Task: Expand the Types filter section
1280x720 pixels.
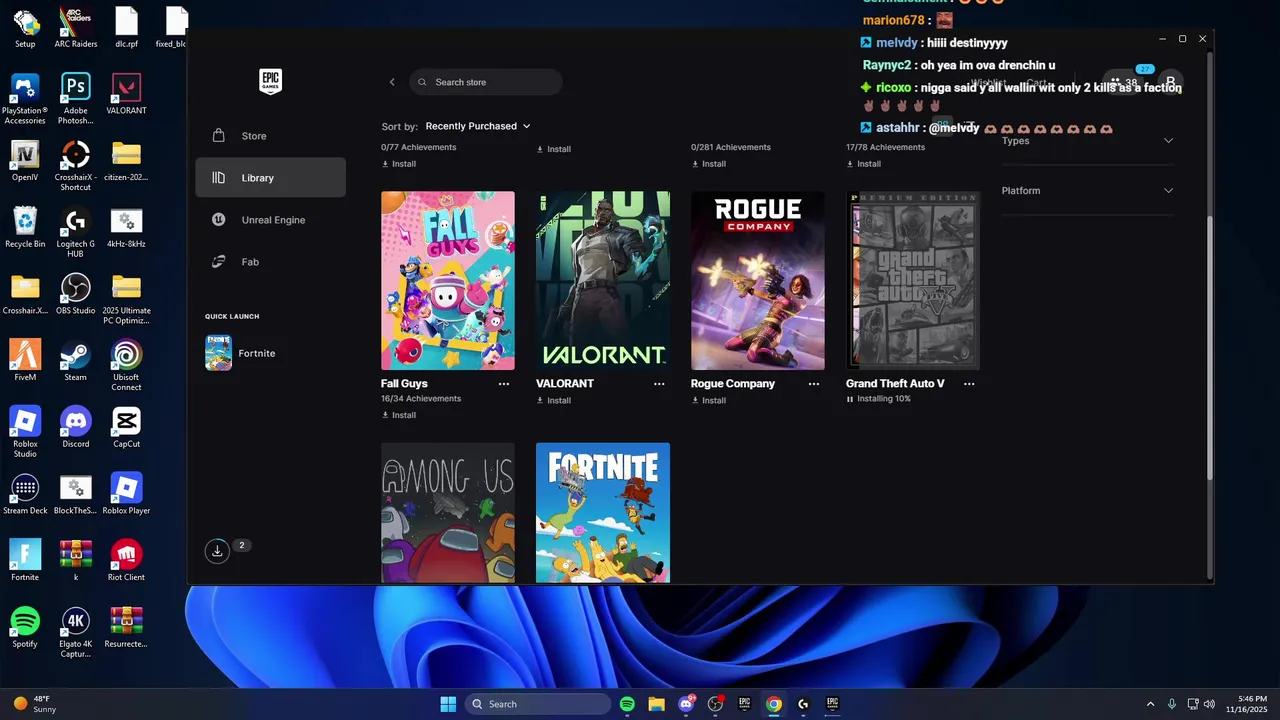Action: click(1087, 140)
